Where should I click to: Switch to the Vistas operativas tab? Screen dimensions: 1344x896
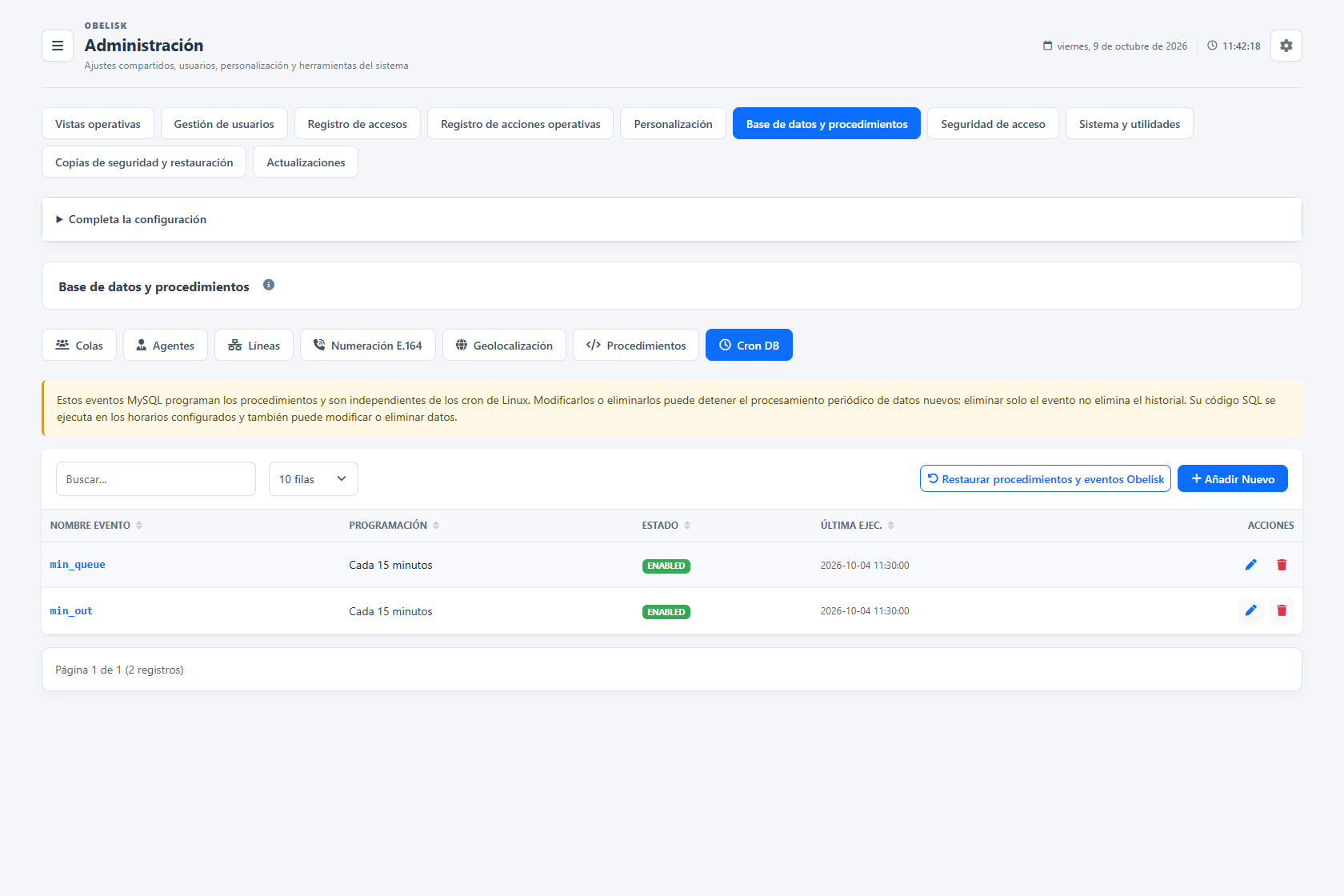(98, 124)
